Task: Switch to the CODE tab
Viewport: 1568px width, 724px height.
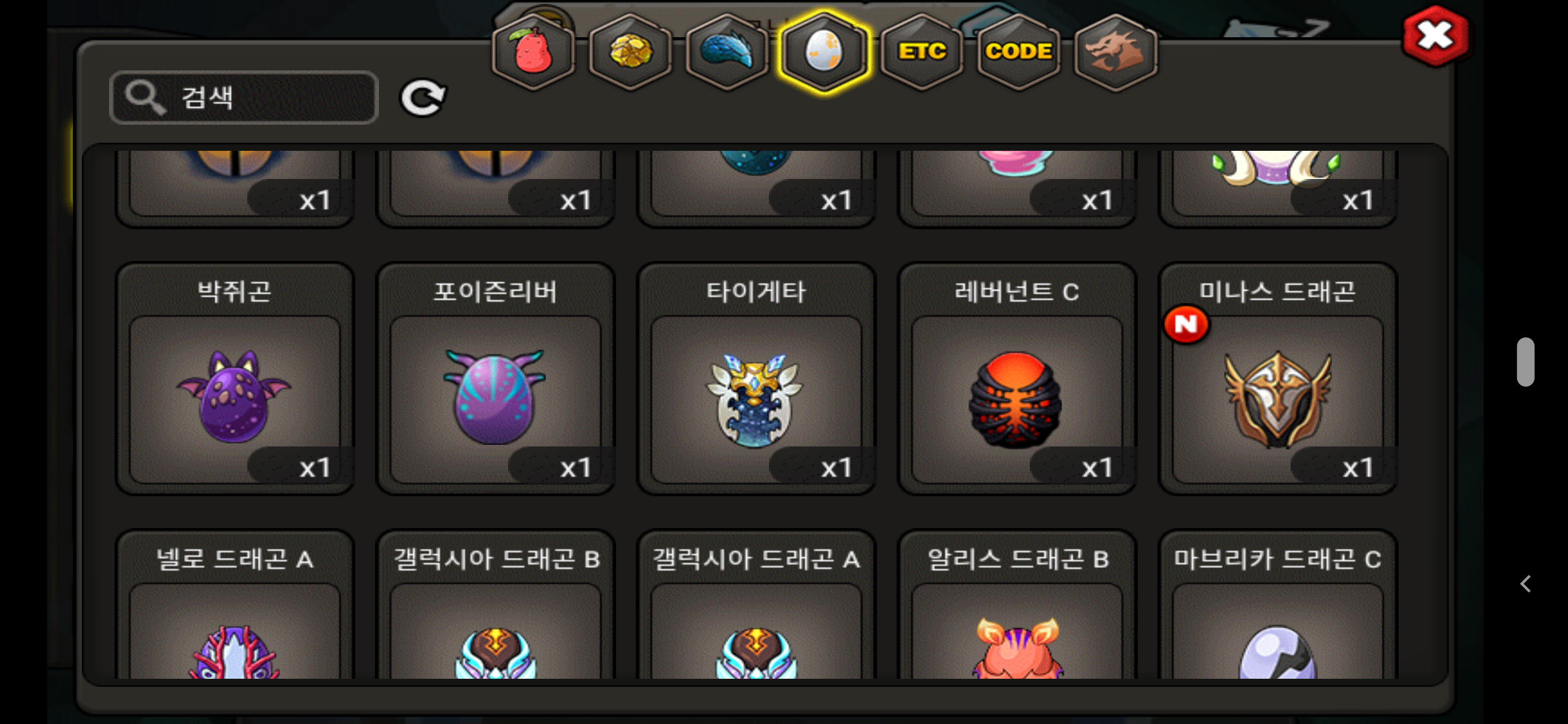Action: [x=1018, y=52]
